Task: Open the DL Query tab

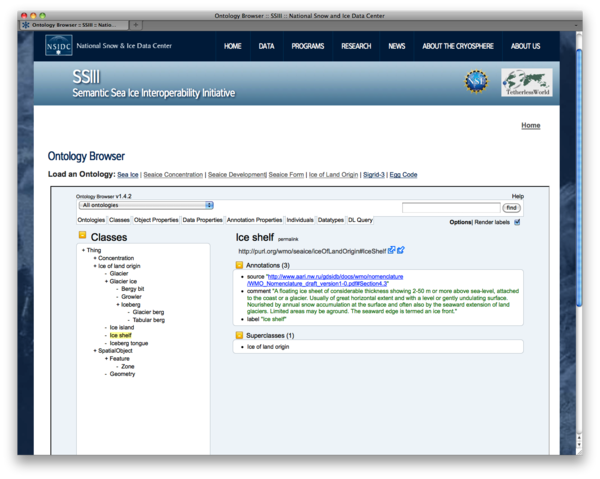Action: 360,220
